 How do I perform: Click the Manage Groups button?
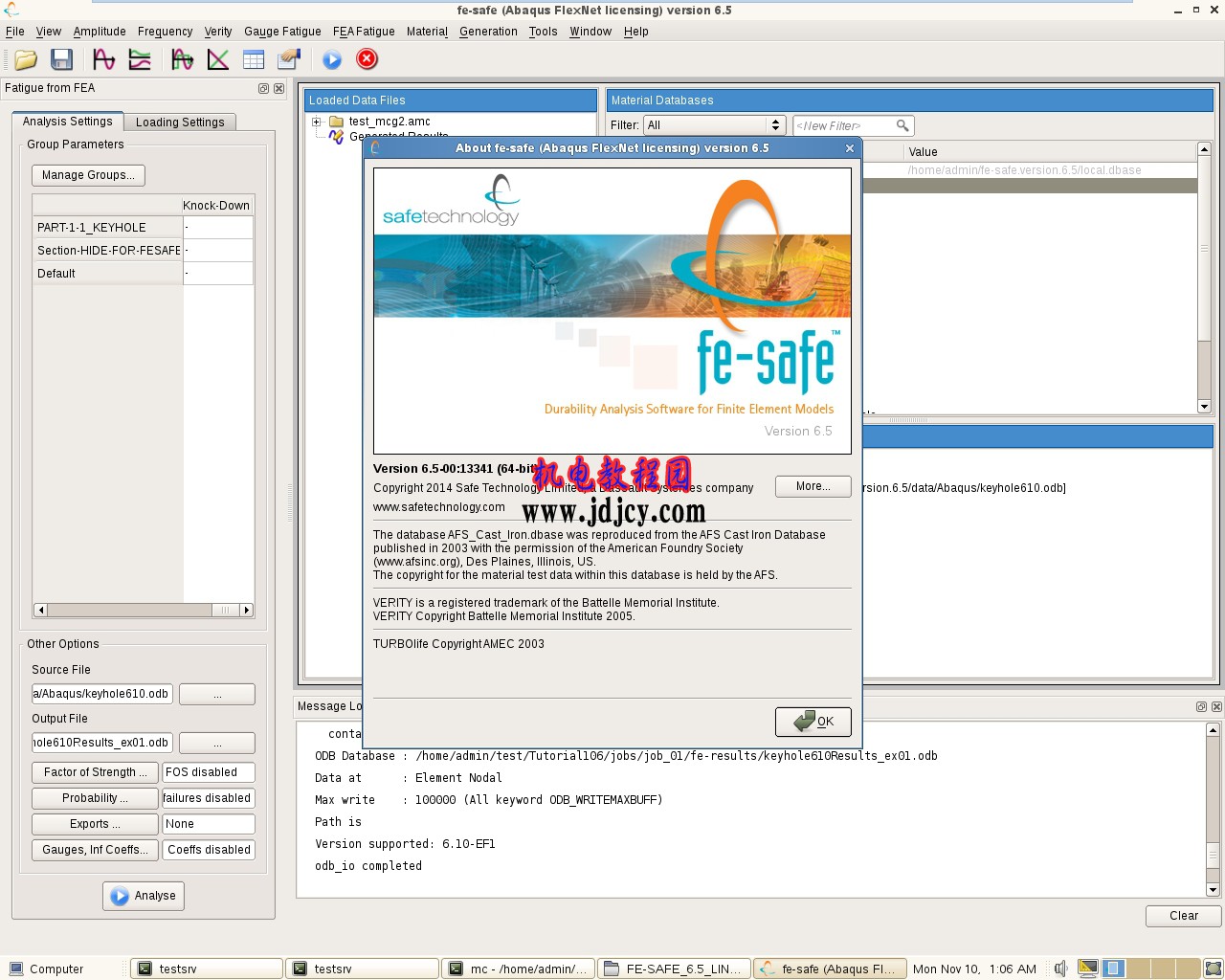[x=88, y=175]
